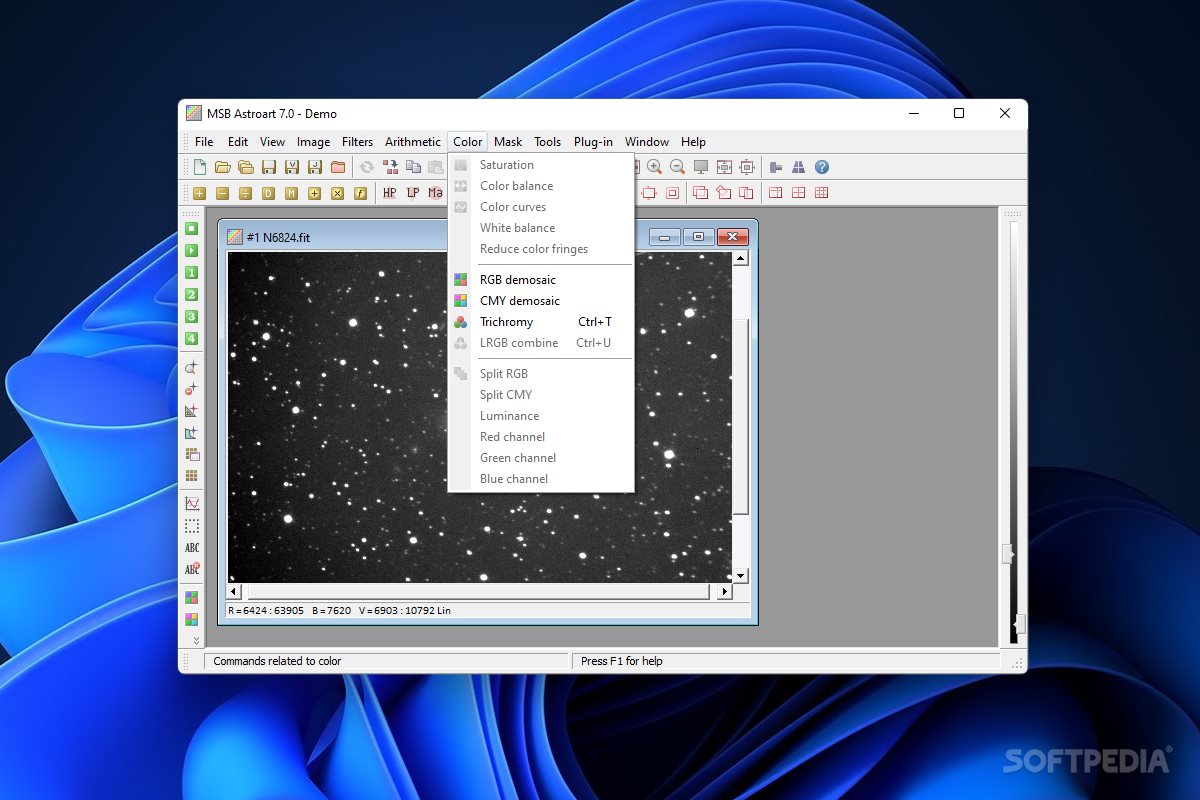
Task: Apply the LP low-pass filter icon
Action: pos(412,193)
